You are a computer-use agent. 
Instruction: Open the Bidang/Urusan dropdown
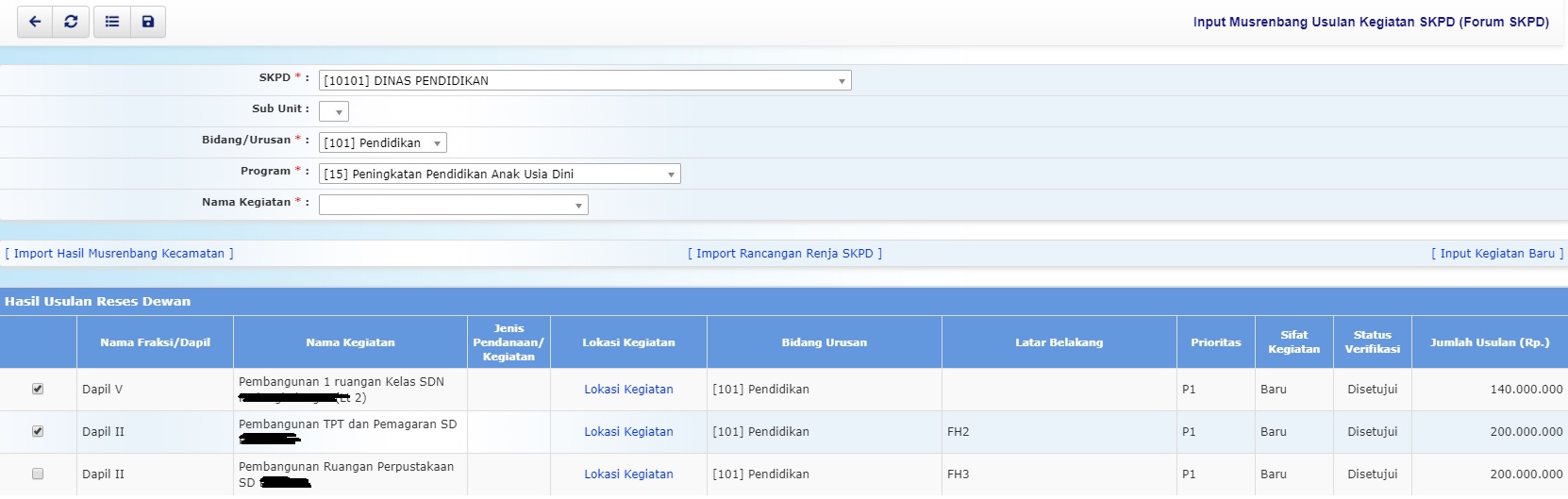[383, 142]
